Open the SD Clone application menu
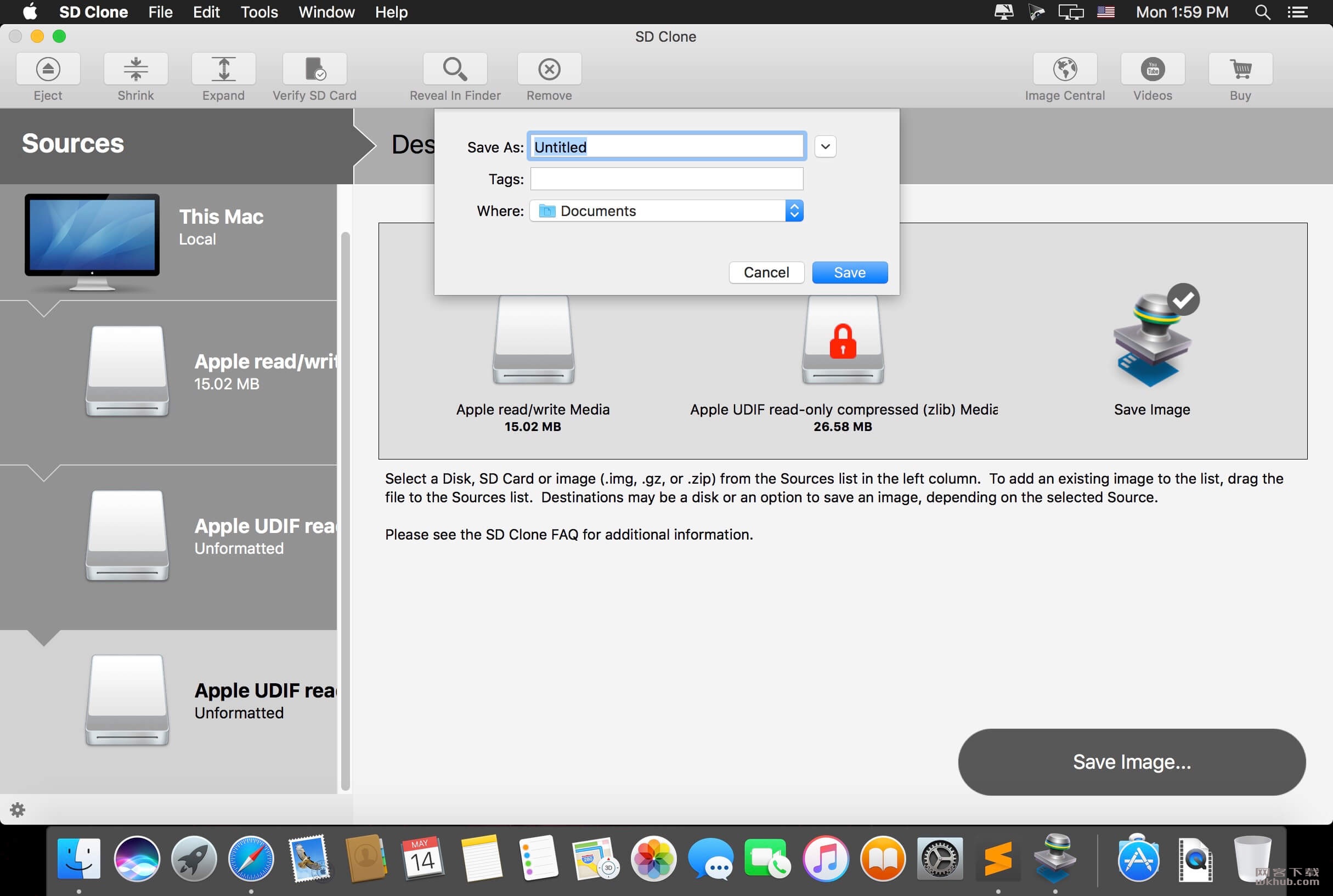1333x896 pixels. (x=93, y=12)
